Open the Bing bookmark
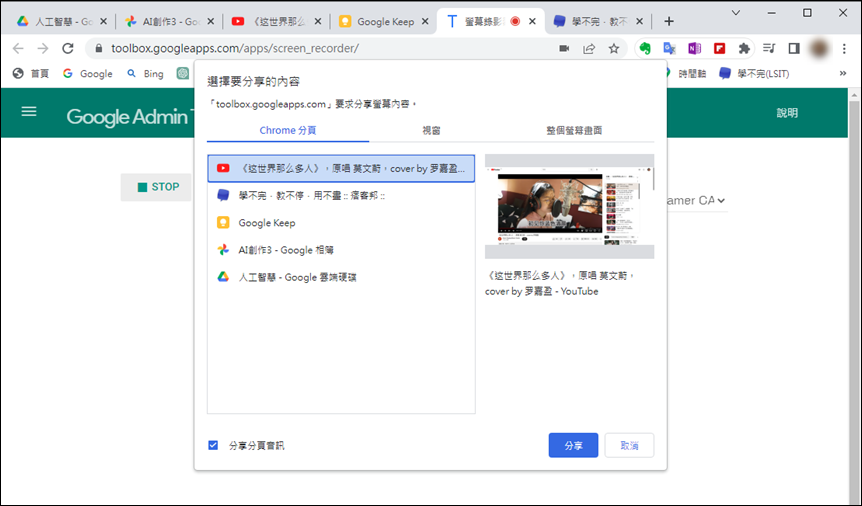 click(145, 74)
